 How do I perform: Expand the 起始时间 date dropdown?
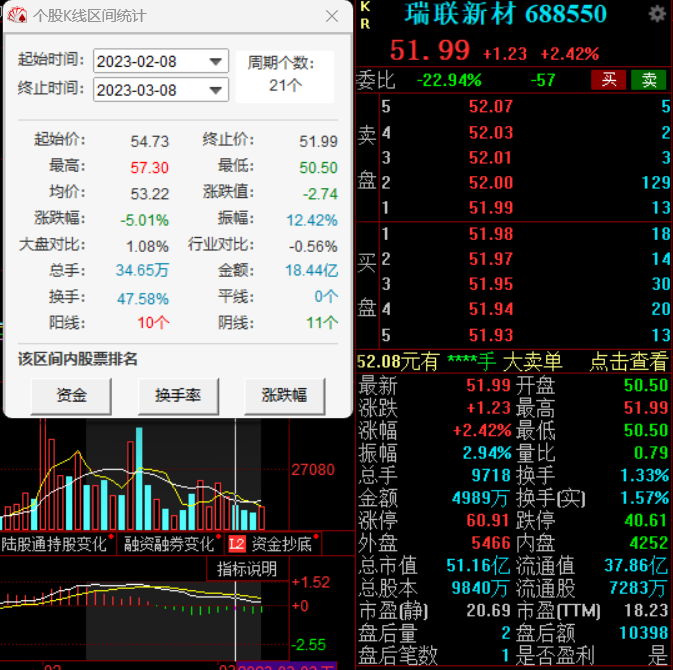216,62
